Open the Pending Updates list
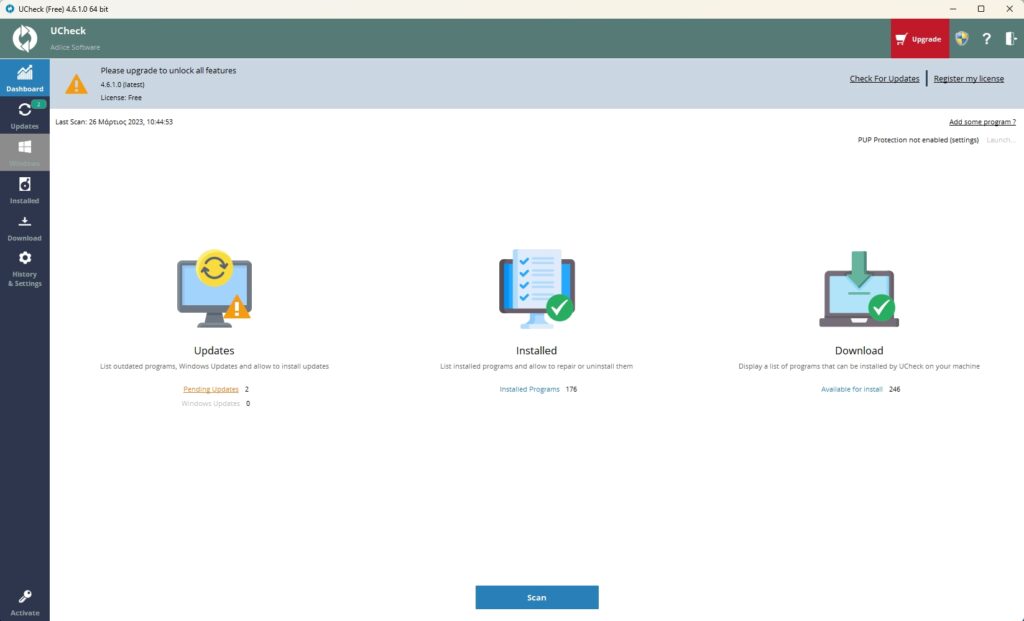 click(210, 389)
